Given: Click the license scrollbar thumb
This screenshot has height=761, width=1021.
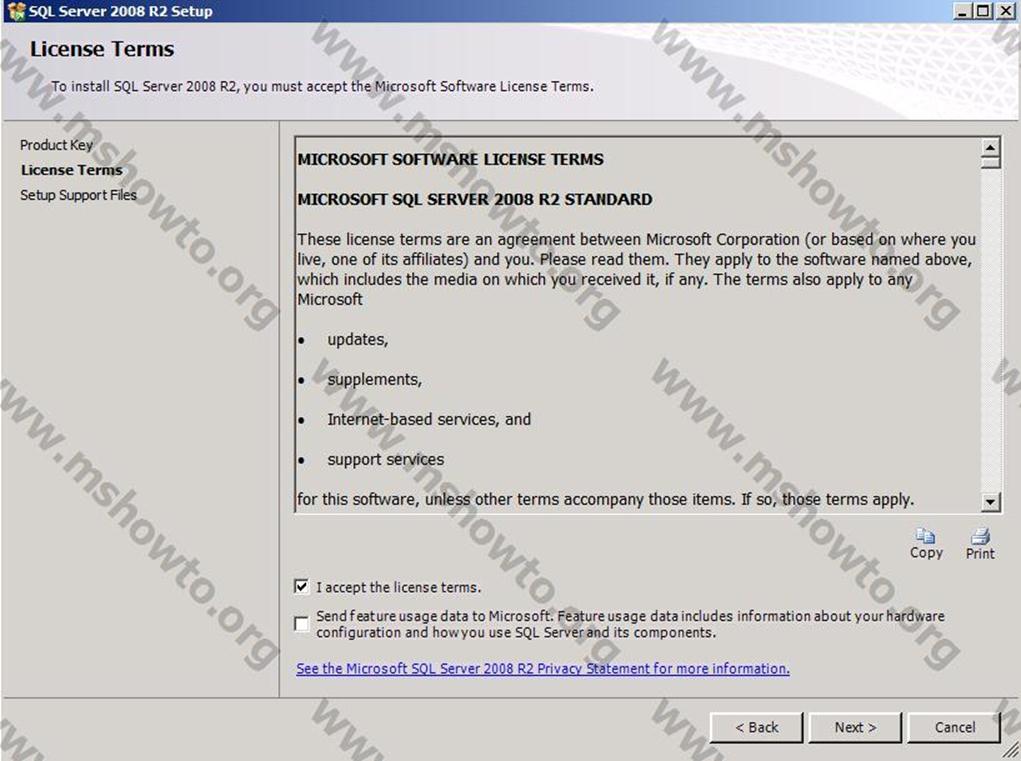Looking at the screenshot, I should point(990,162).
